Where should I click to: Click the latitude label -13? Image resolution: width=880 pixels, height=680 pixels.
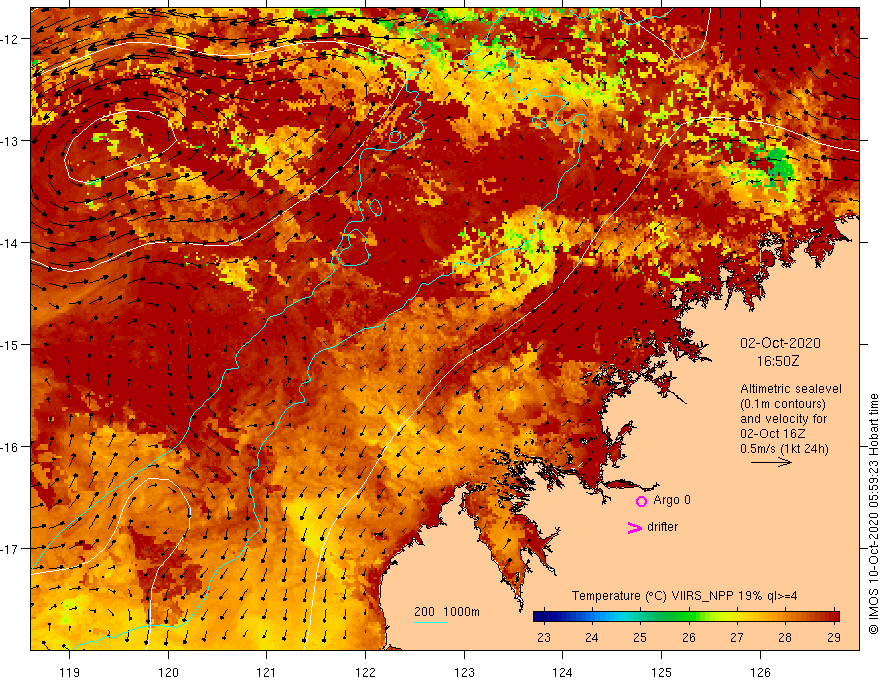[10, 141]
